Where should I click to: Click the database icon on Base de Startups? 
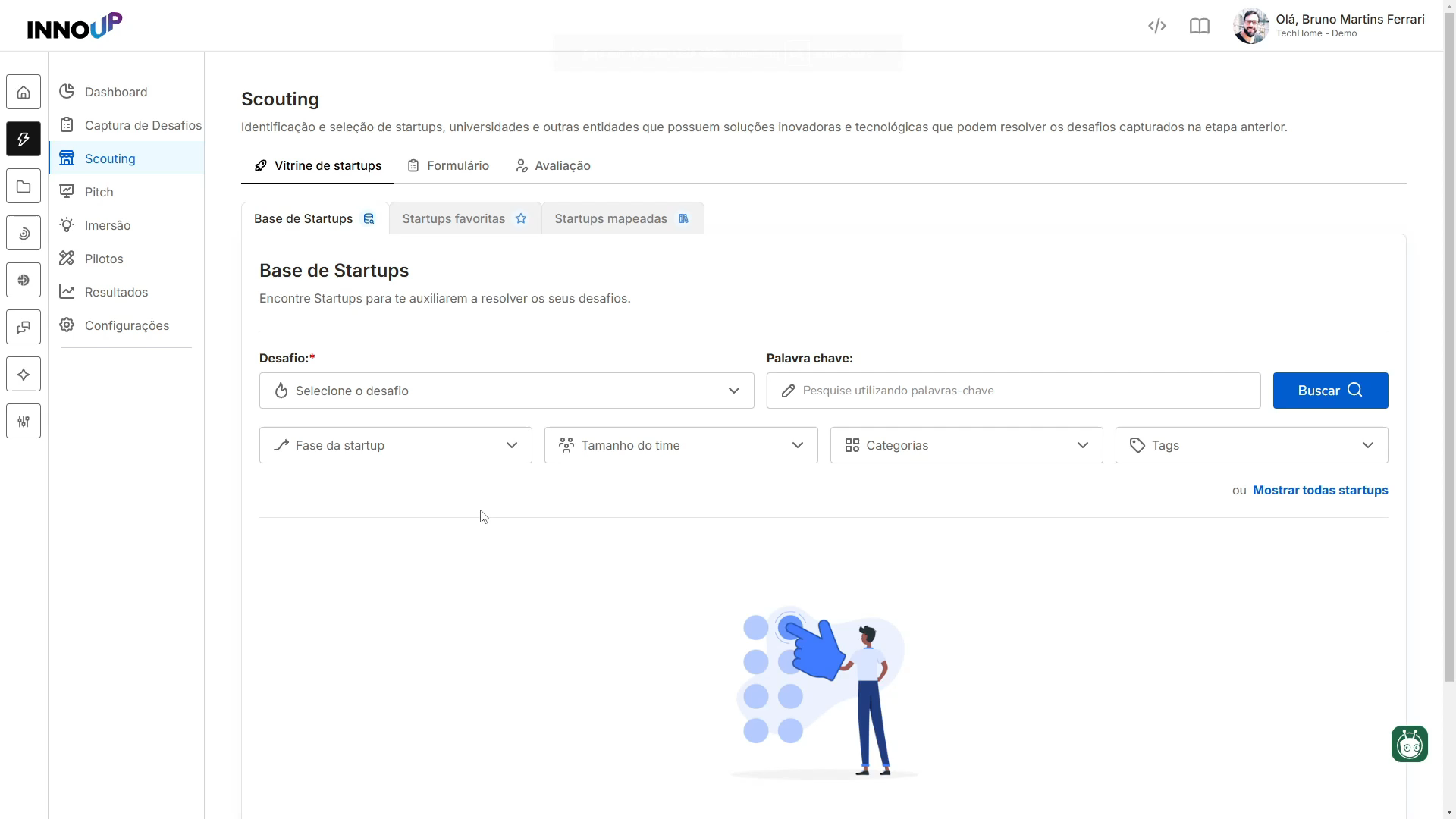(x=369, y=218)
